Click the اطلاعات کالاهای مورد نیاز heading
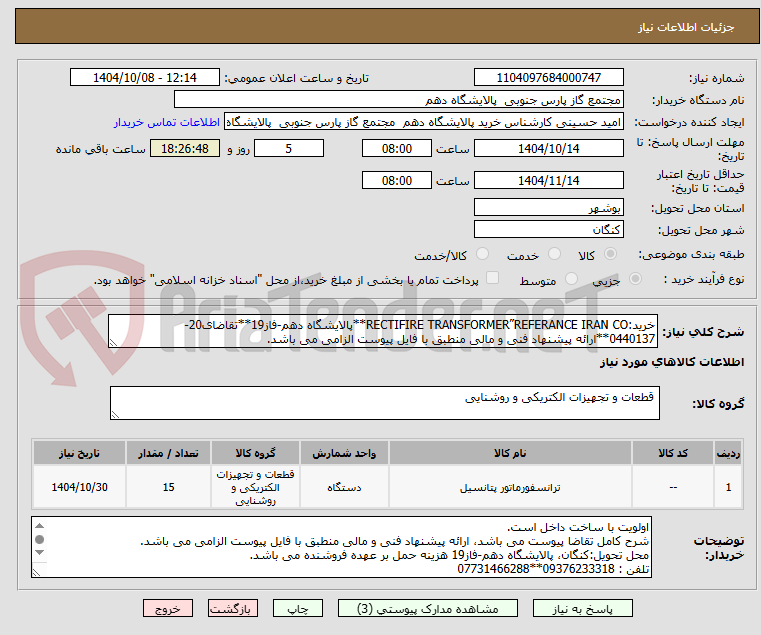 [x=672, y=362]
